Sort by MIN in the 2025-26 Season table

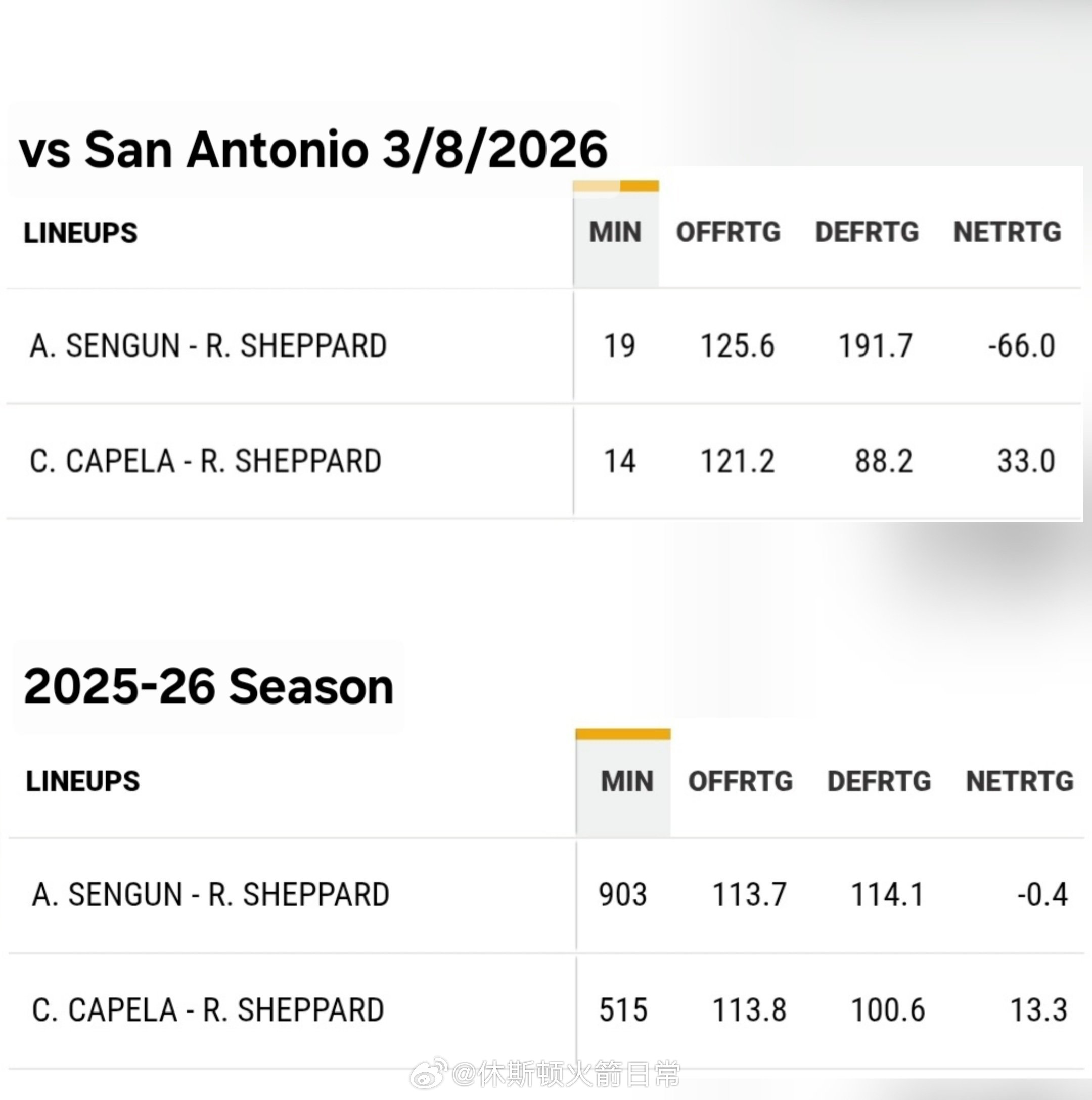(626, 781)
